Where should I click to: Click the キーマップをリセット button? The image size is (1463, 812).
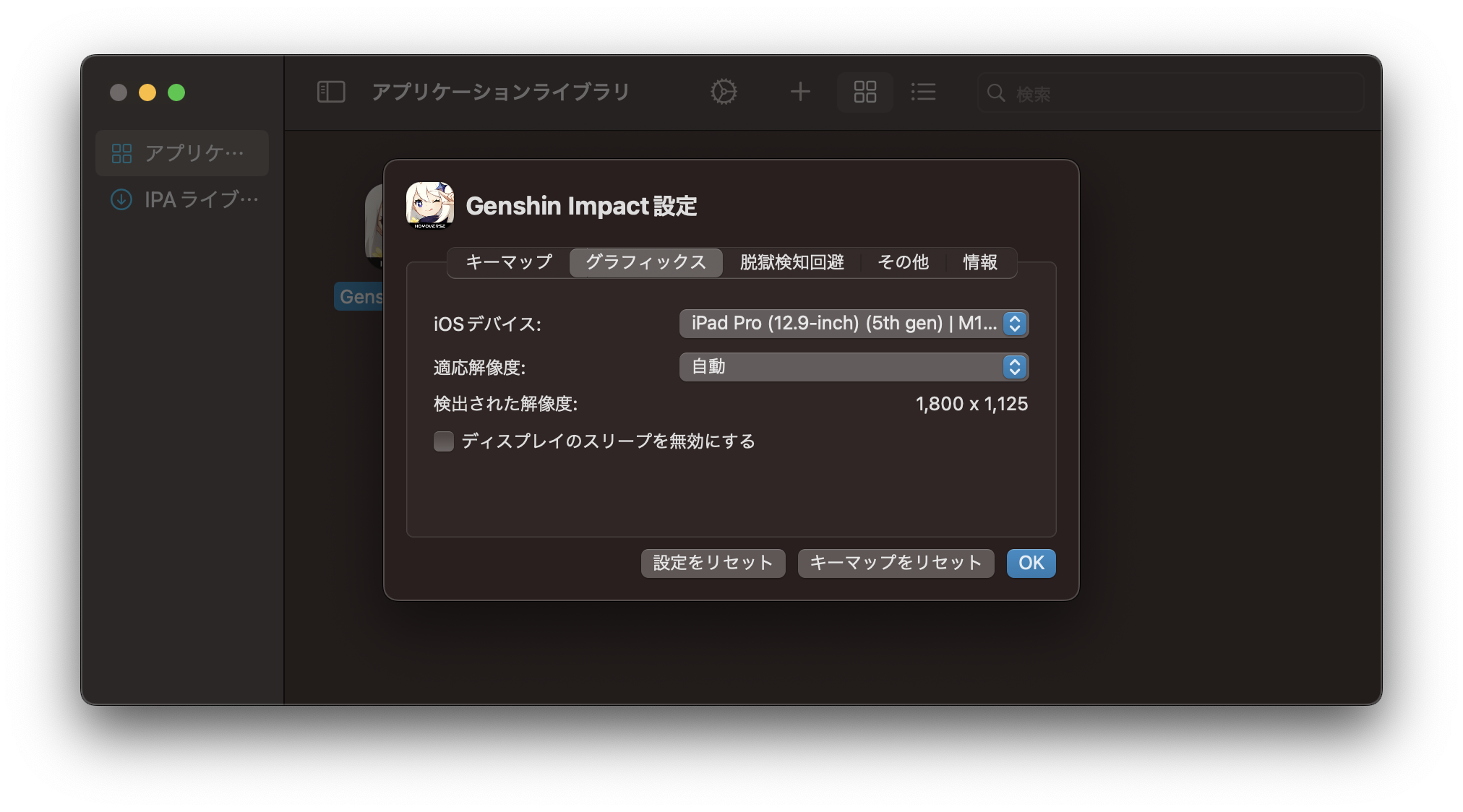pos(896,563)
